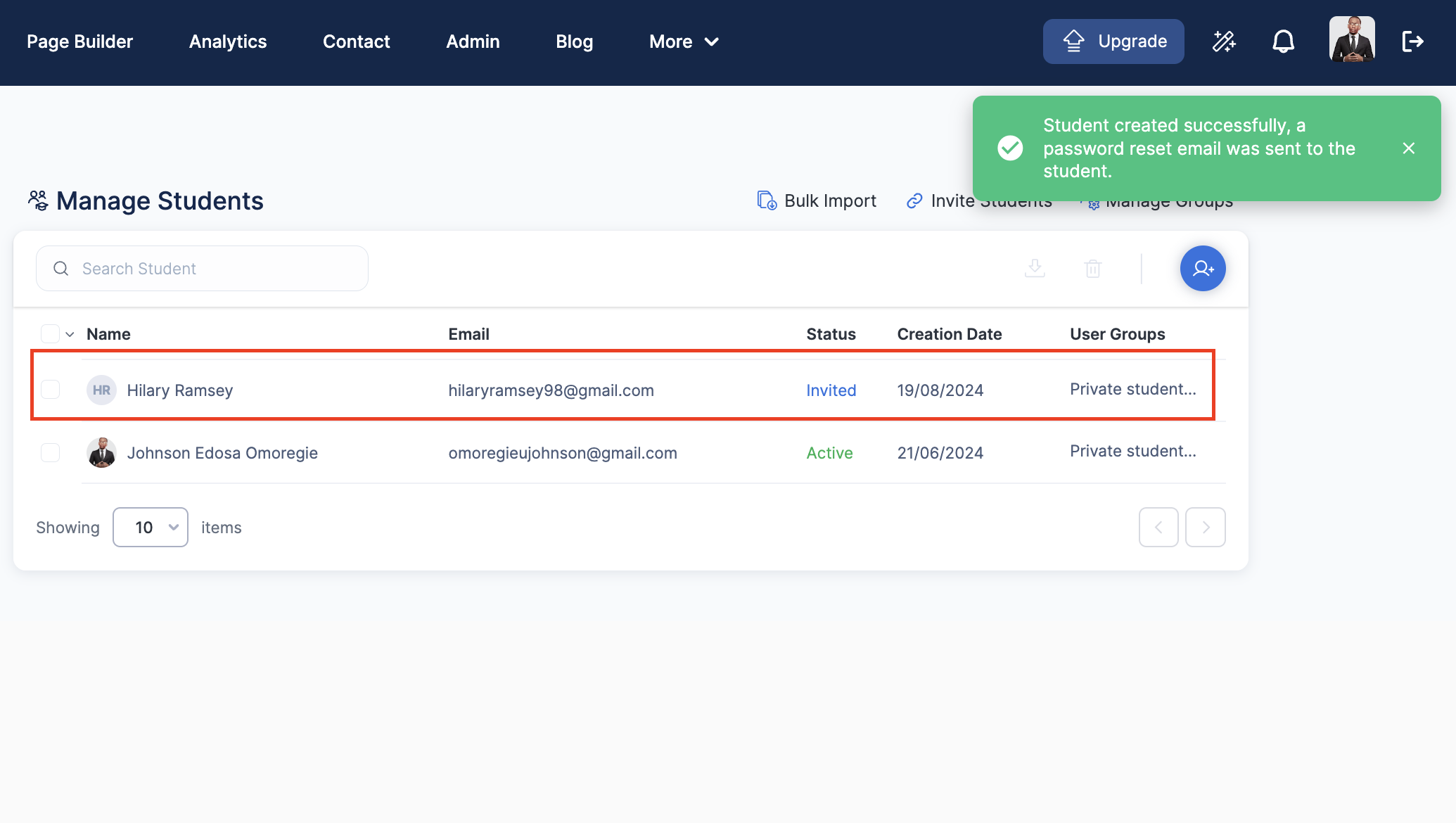This screenshot has height=823, width=1456.
Task: Expand the bulk selection chevron by Name
Action: (70, 335)
